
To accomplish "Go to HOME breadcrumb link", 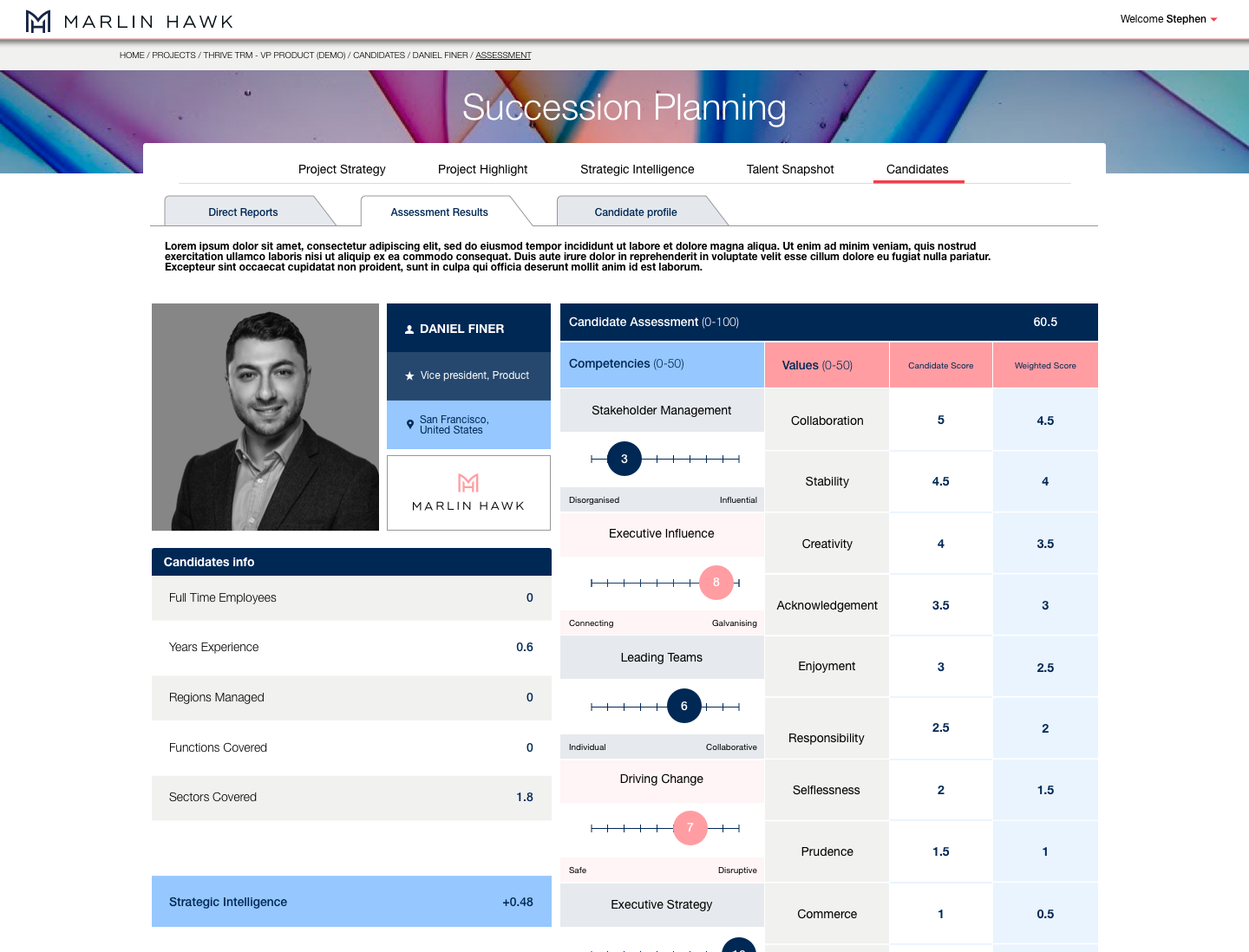I will click(x=132, y=55).
